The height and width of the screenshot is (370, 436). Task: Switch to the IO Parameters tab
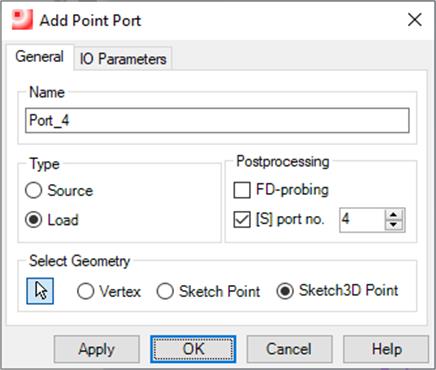coord(123,59)
